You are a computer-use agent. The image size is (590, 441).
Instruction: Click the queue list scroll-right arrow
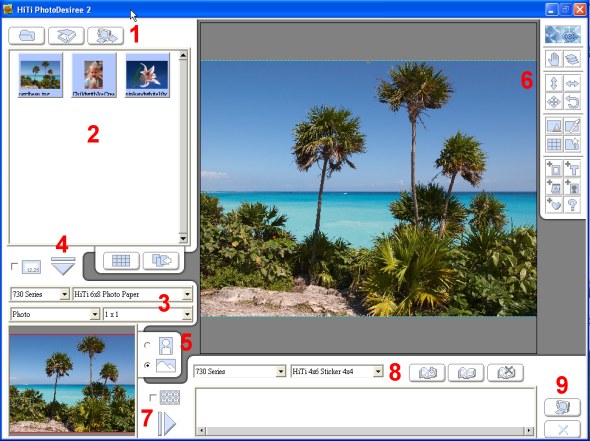tap(529, 430)
